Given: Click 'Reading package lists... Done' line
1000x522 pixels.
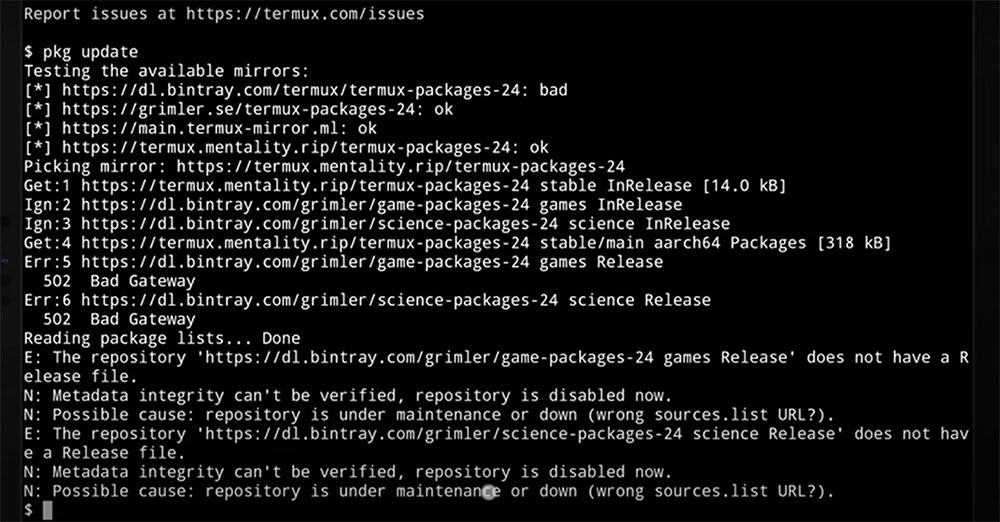Looking at the screenshot, I should (x=162, y=339).
